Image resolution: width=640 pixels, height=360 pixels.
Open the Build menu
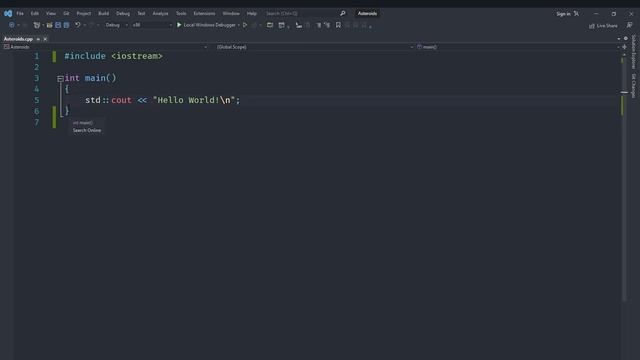104,13
